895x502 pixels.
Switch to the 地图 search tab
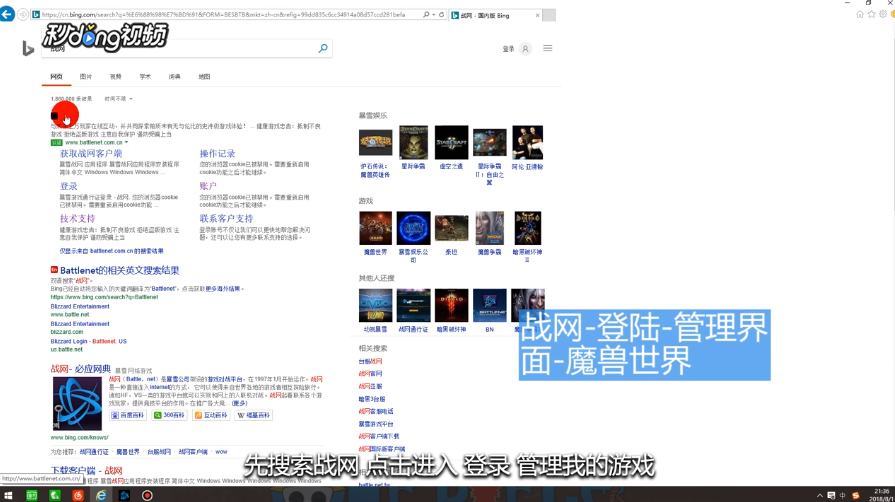click(x=204, y=77)
